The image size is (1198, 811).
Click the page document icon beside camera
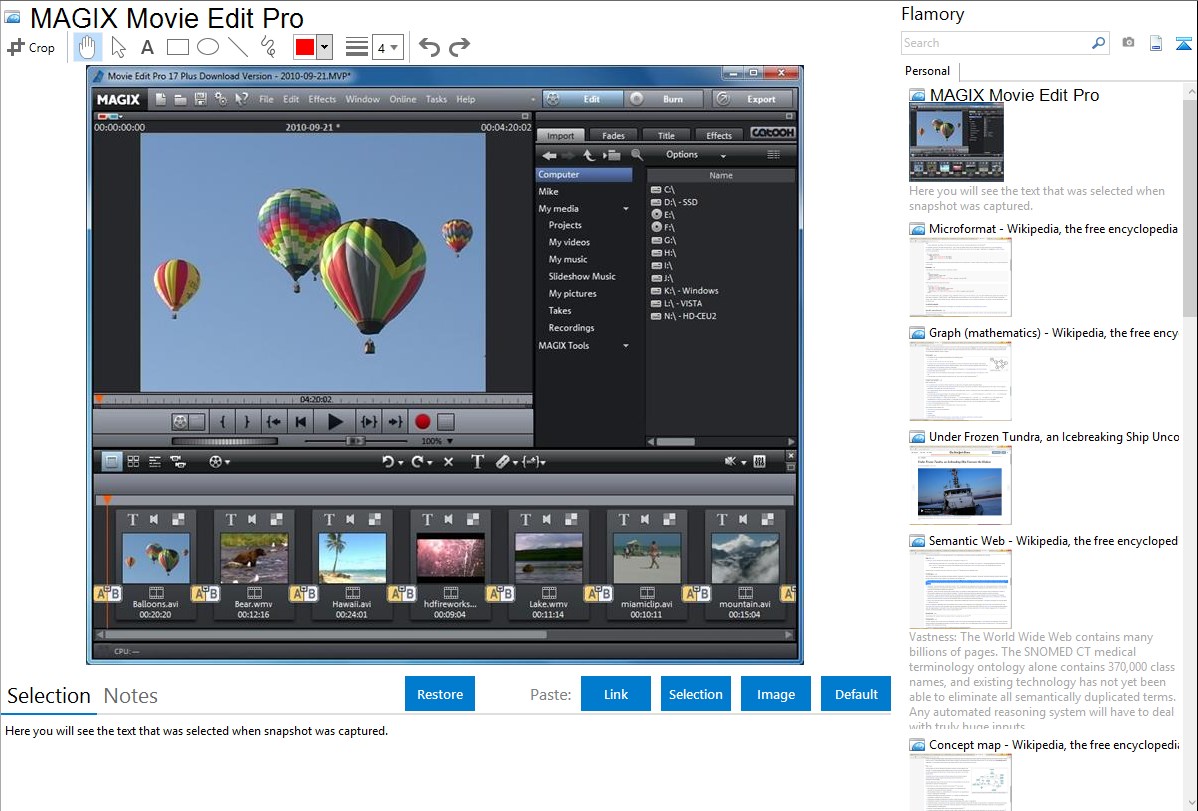(1156, 43)
